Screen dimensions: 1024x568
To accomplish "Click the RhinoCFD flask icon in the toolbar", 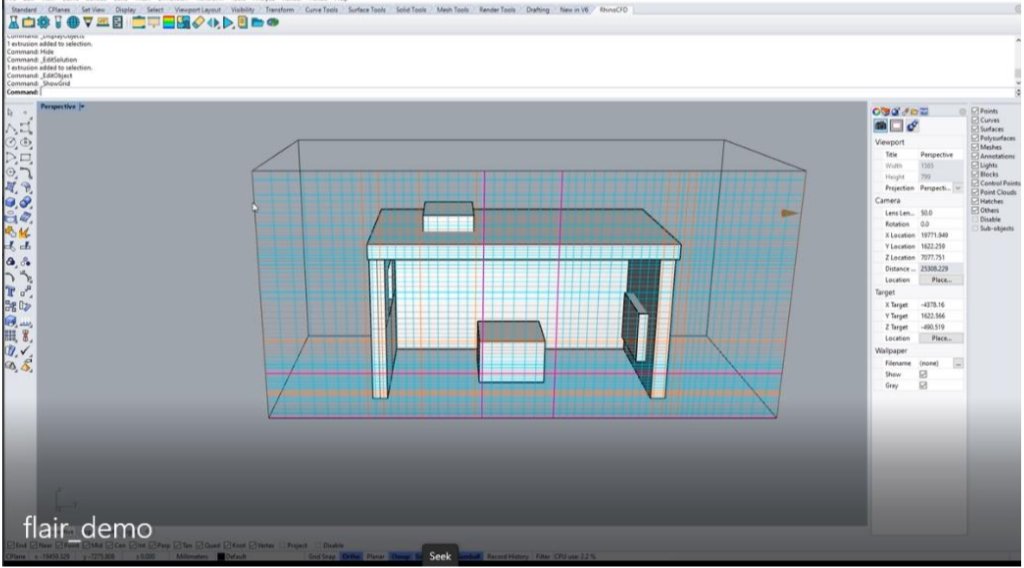I will pyautogui.click(x=13, y=22).
